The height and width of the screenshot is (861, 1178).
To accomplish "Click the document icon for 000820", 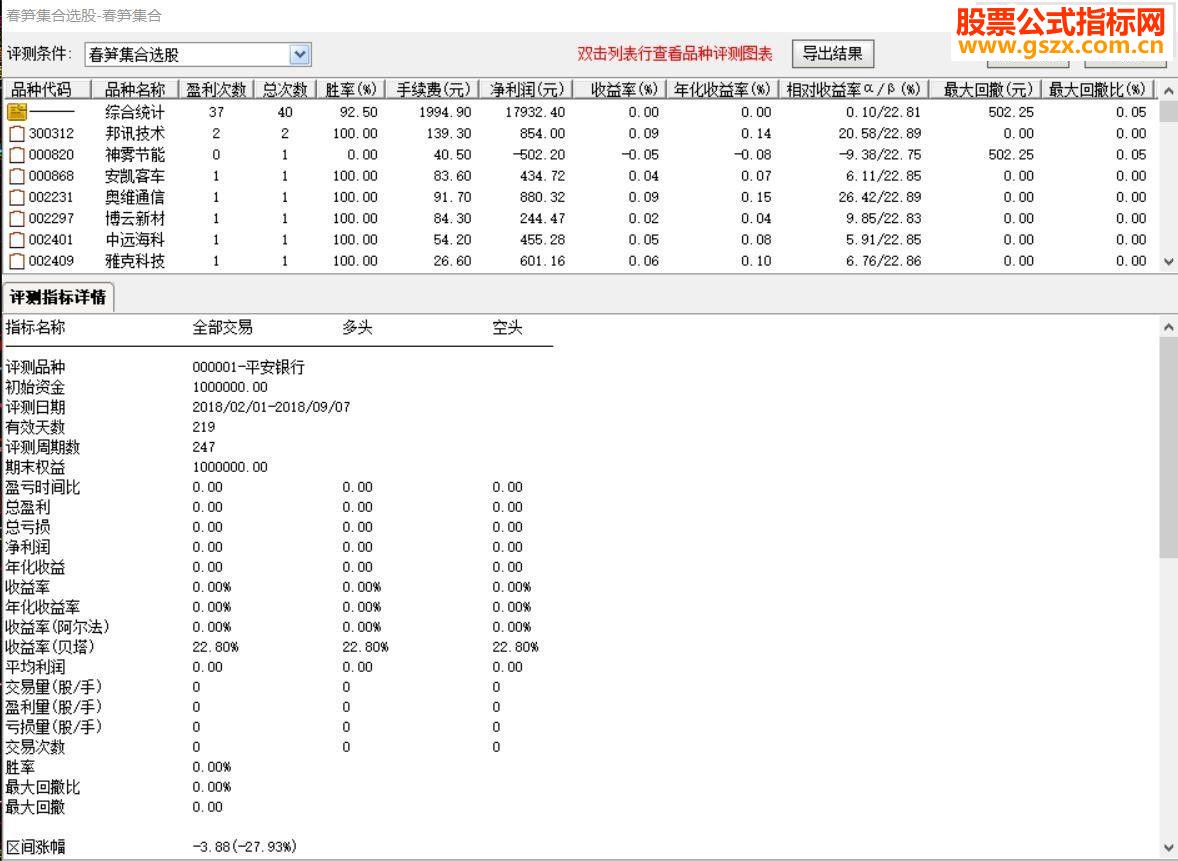I will 17,155.
